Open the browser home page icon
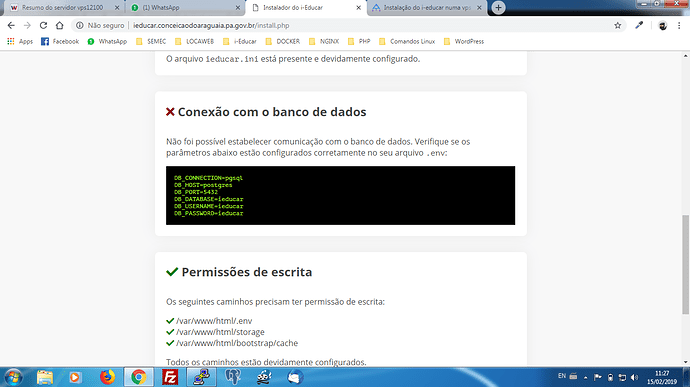 pyautogui.click(x=59, y=26)
